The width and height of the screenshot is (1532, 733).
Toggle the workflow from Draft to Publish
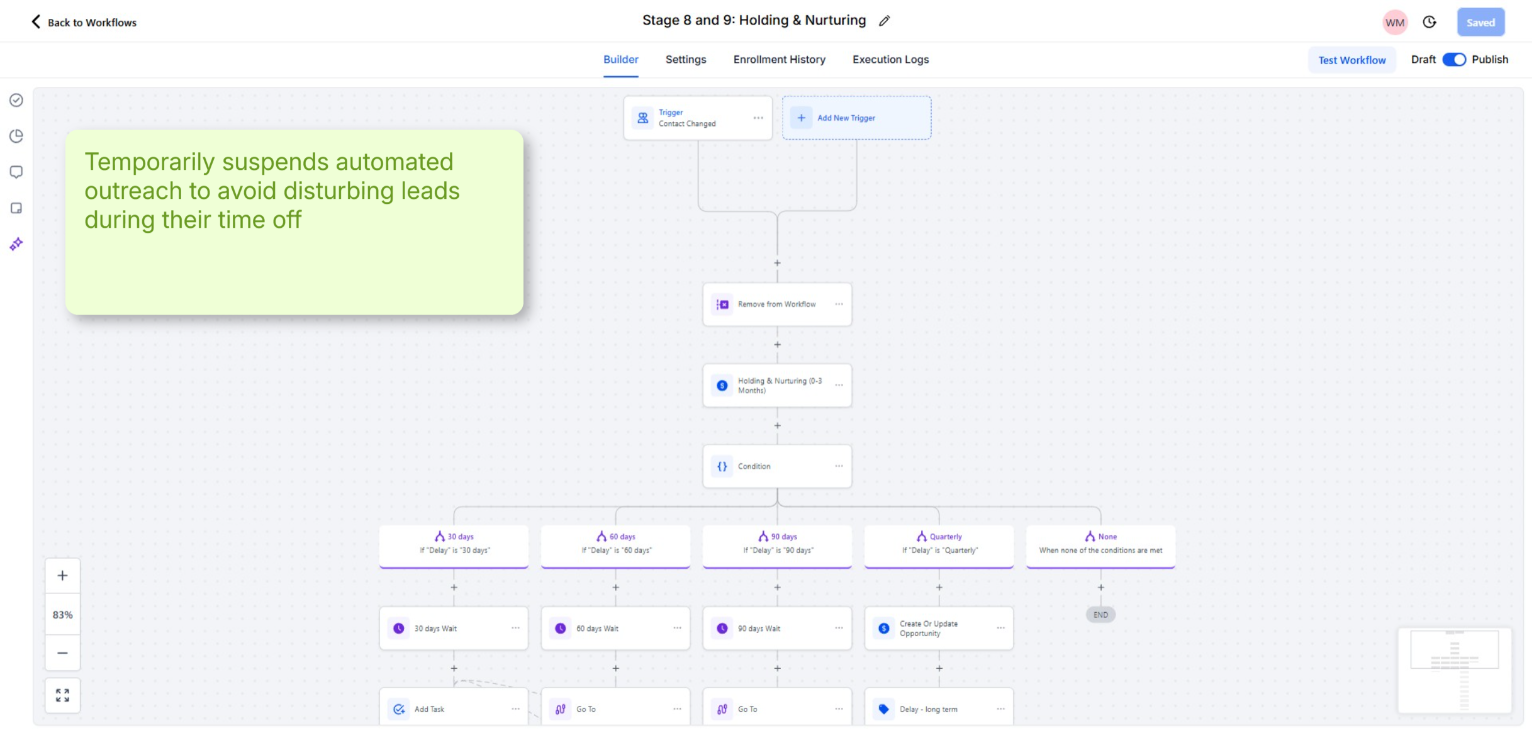click(1453, 59)
